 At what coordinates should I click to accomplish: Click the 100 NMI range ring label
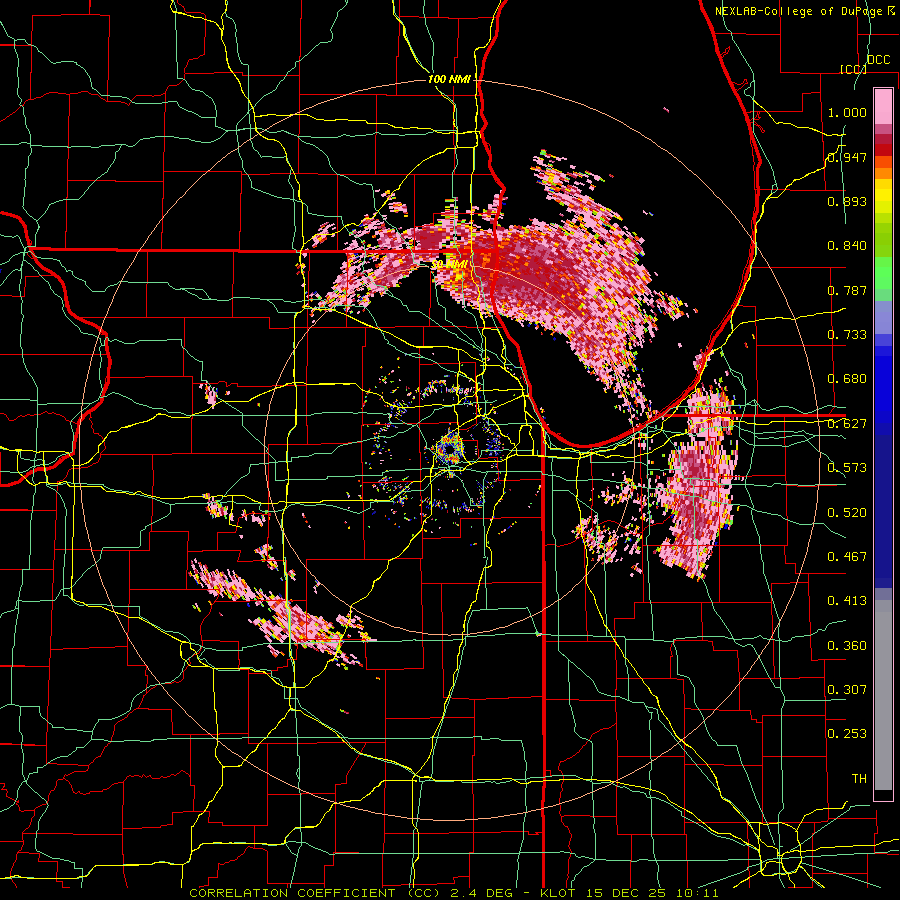[x=448, y=79]
